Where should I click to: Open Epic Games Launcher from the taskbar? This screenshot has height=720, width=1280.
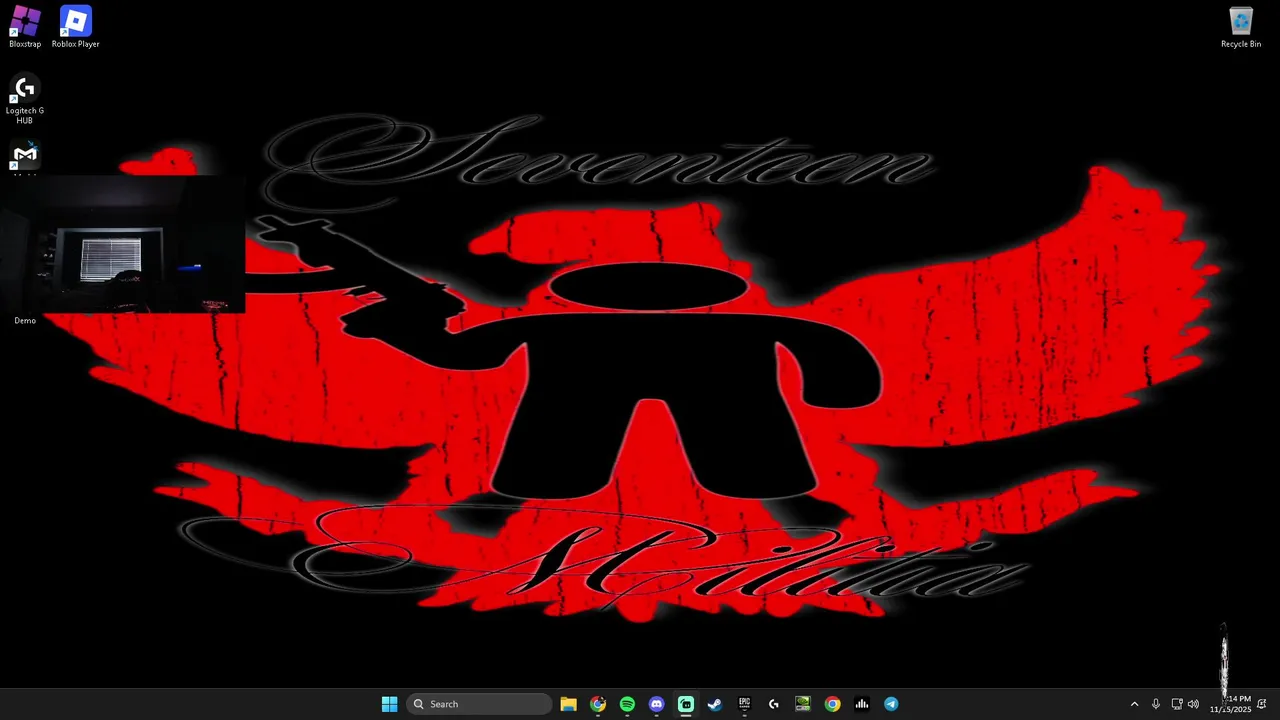tap(744, 704)
